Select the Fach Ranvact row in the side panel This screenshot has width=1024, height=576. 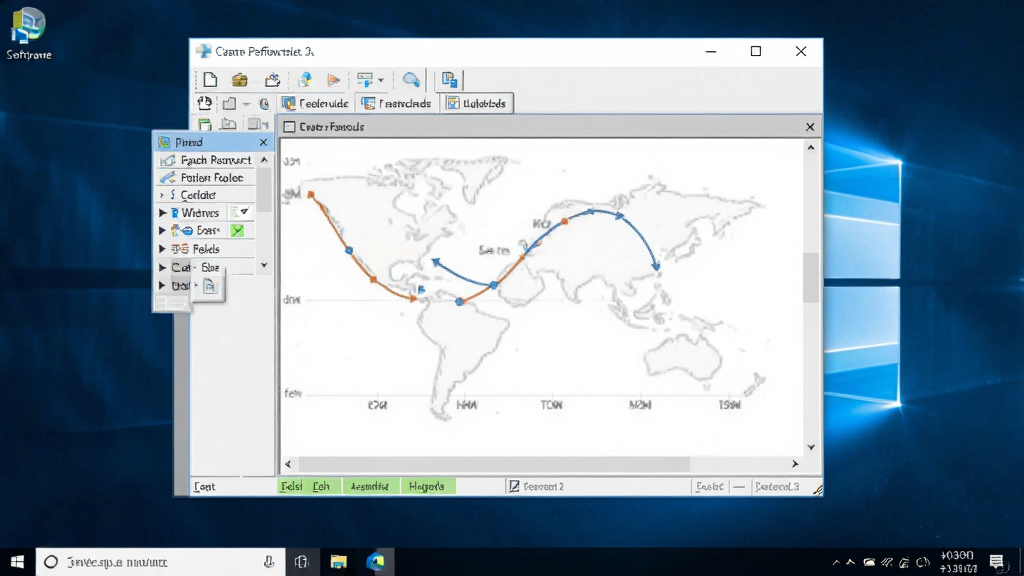pyautogui.click(x=206, y=160)
